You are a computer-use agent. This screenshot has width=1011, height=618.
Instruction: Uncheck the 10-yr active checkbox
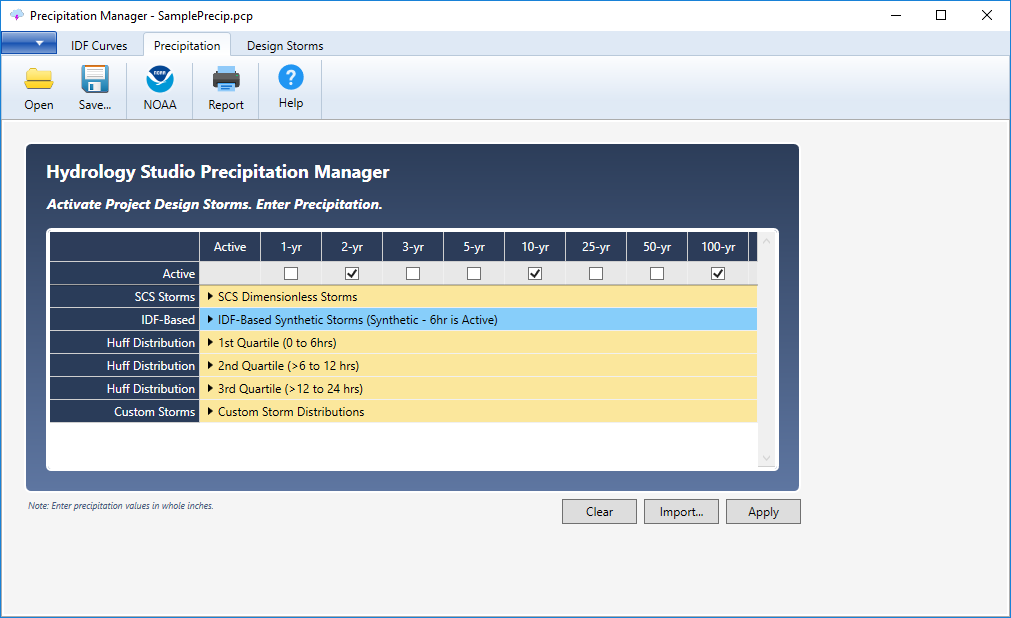tap(535, 274)
